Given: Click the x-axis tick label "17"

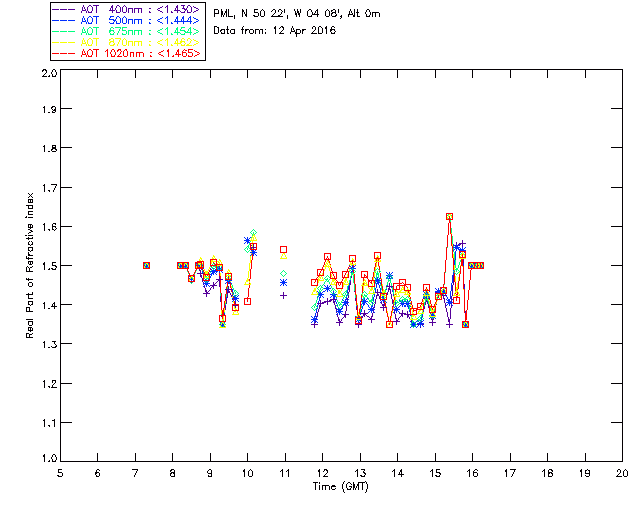Looking at the screenshot, I should point(510,473).
